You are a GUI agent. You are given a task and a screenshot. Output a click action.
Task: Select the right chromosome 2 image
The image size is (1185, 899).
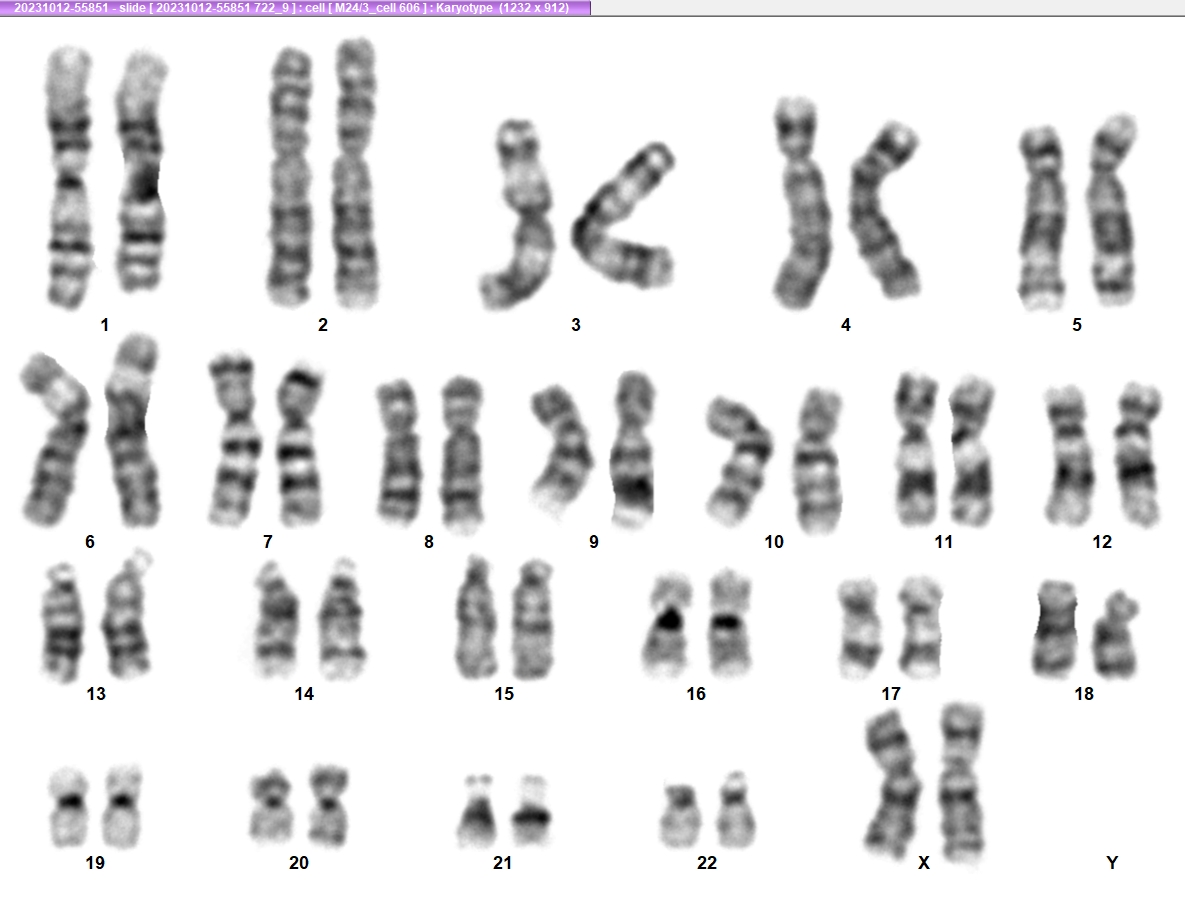coord(355,175)
